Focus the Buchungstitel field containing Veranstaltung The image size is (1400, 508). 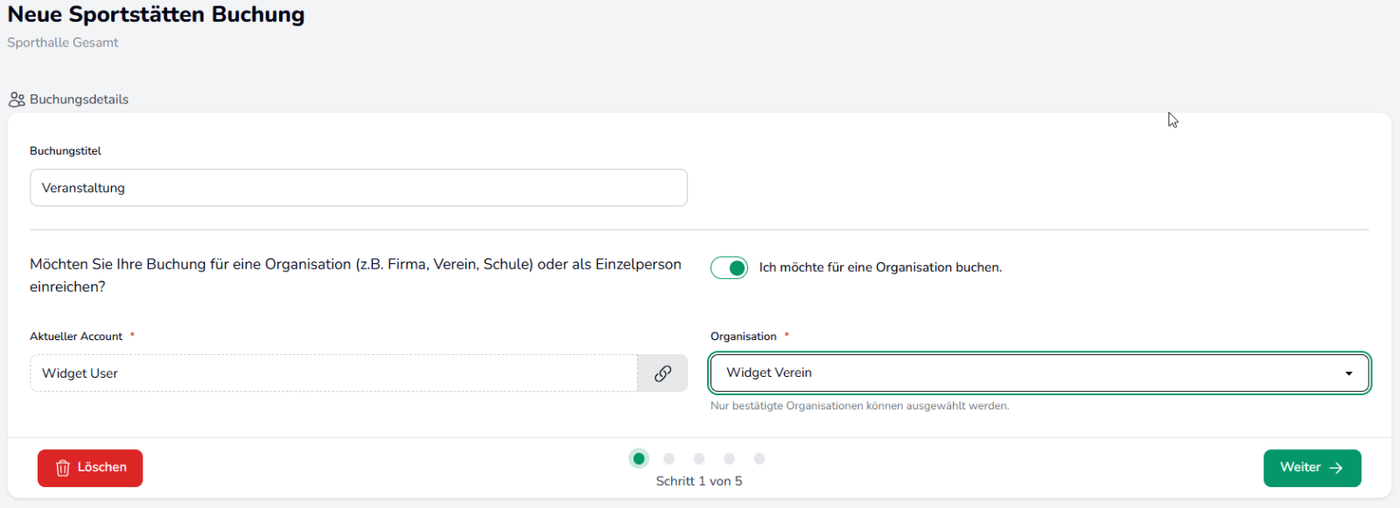coord(359,188)
